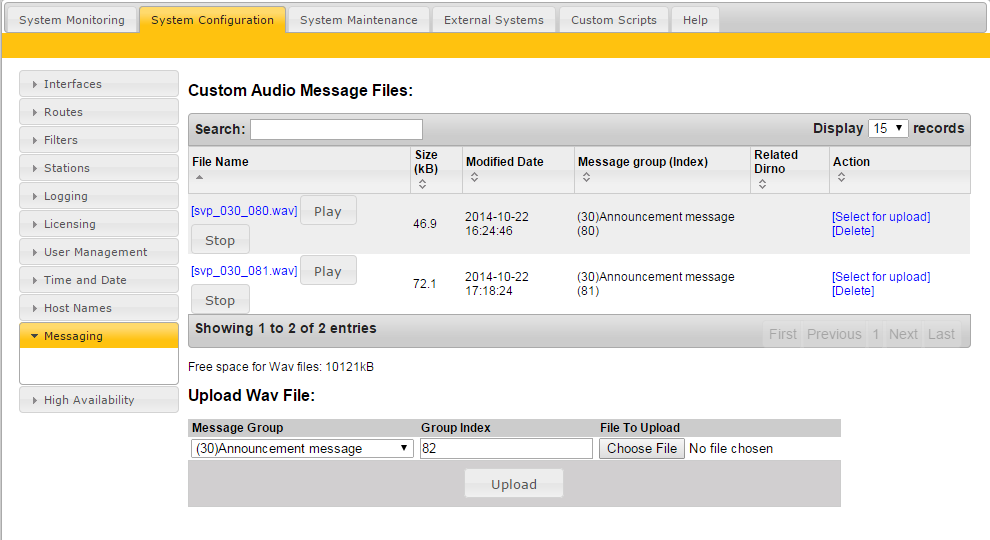
Task: Switch to the System Monitoring tab
Action: click(x=72, y=20)
